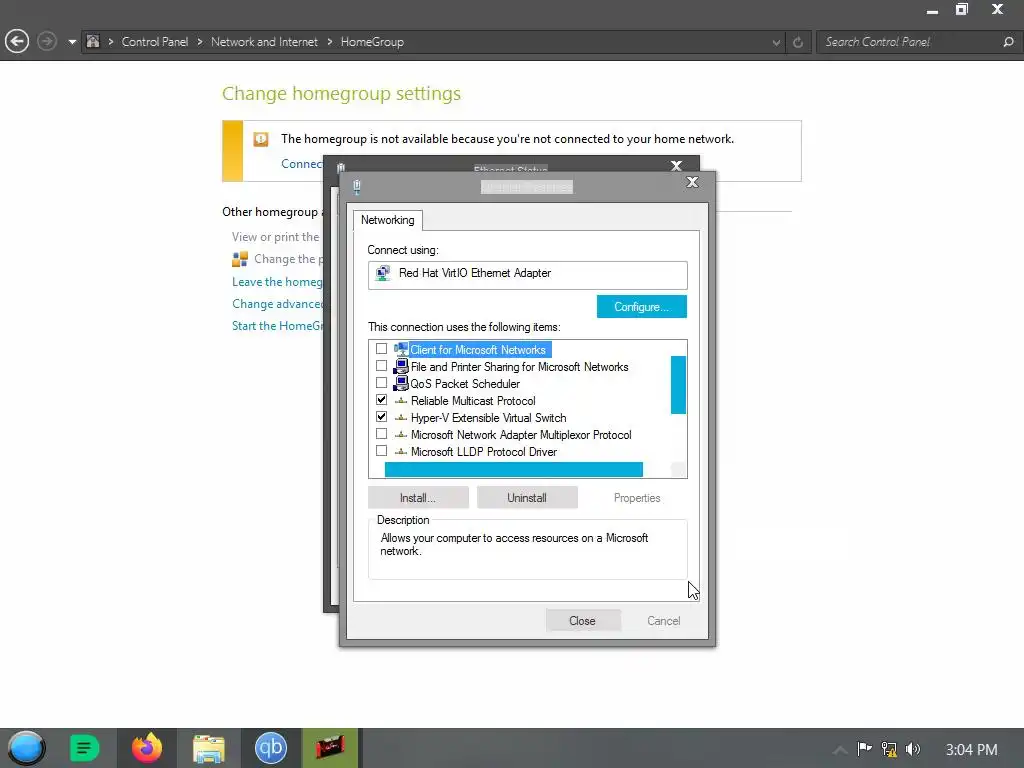Expand chevron after Network and Internet breadcrumb
This screenshot has height=768, width=1024.
pyautogui.click(x=329, y=42)
